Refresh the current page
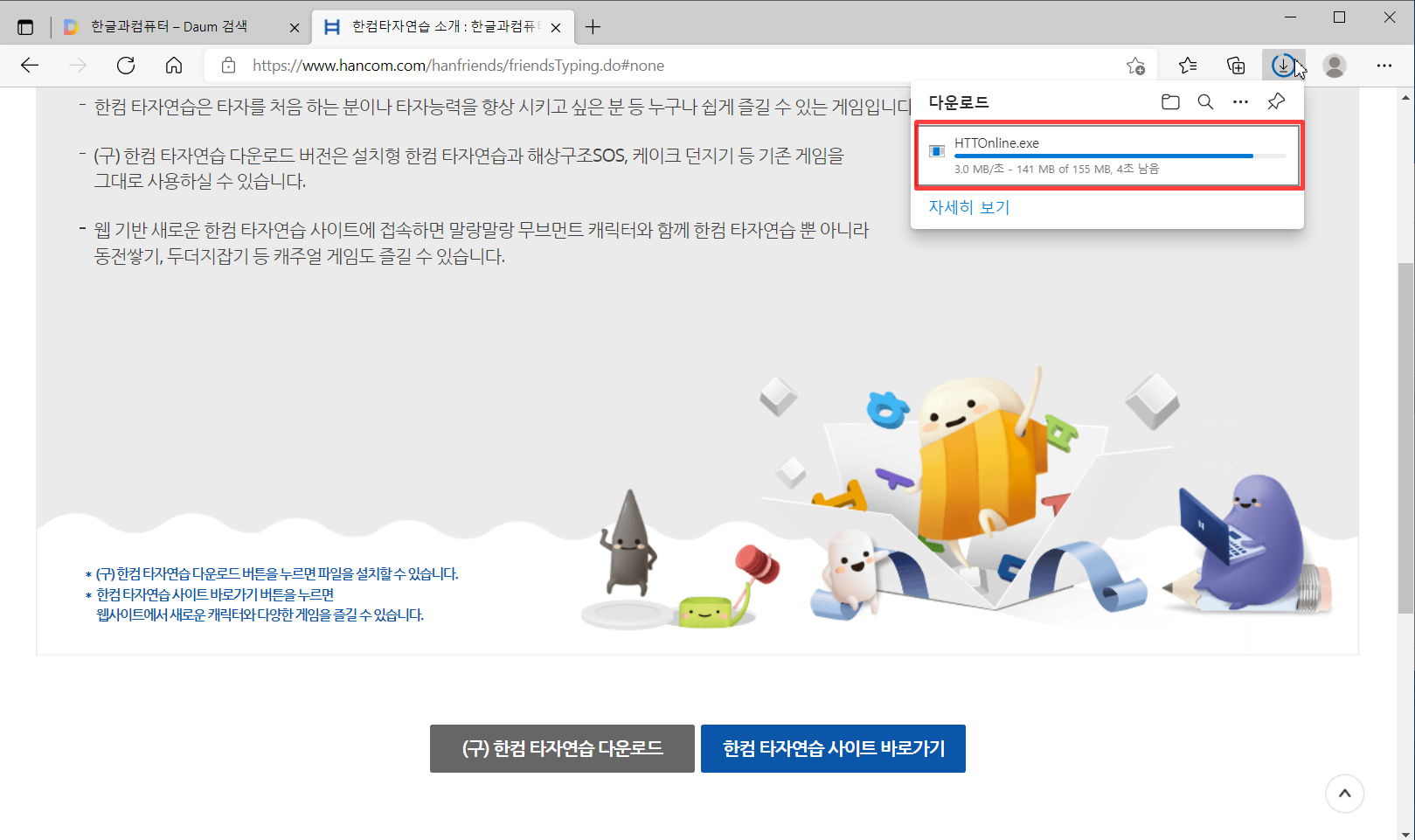The height and width of the screenshot is (840, 1415). (x=126, y=66)
